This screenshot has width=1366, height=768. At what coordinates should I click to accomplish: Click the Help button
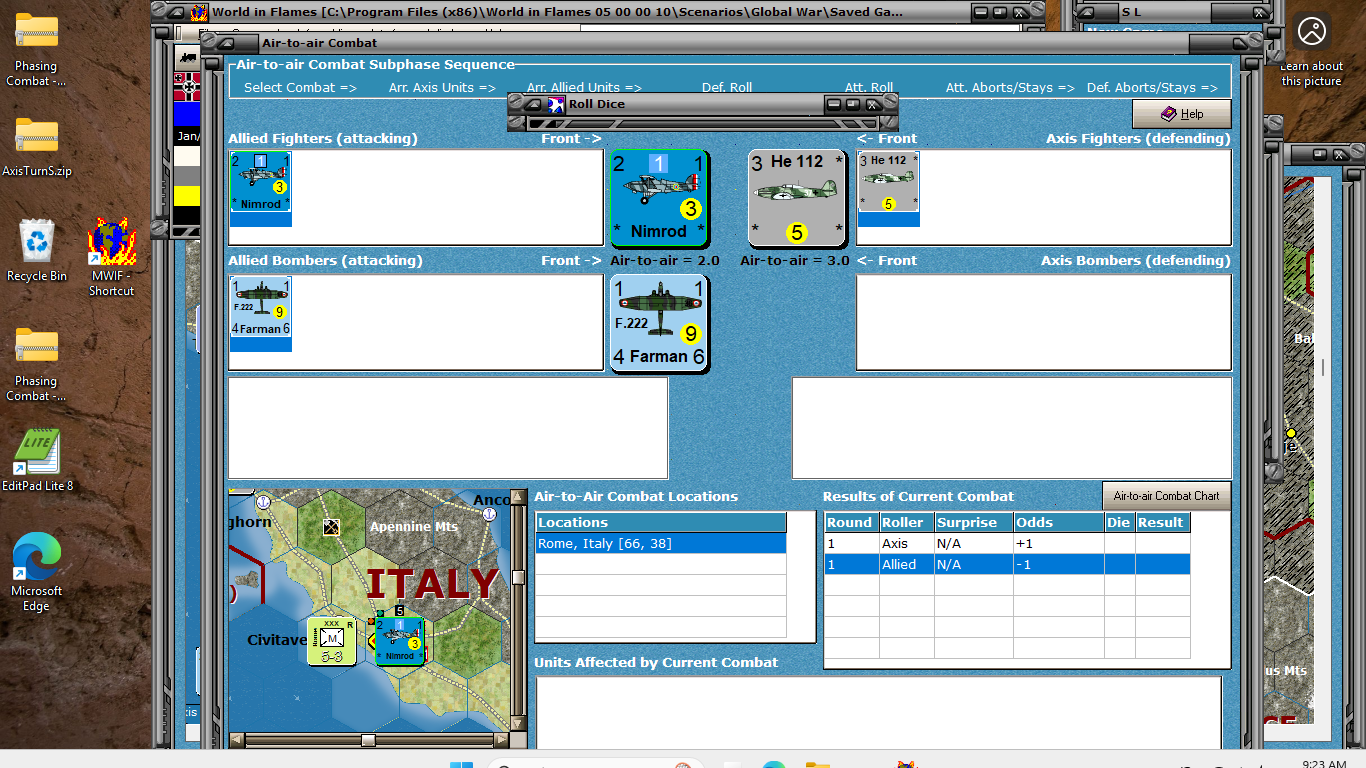coord(1181,114)
